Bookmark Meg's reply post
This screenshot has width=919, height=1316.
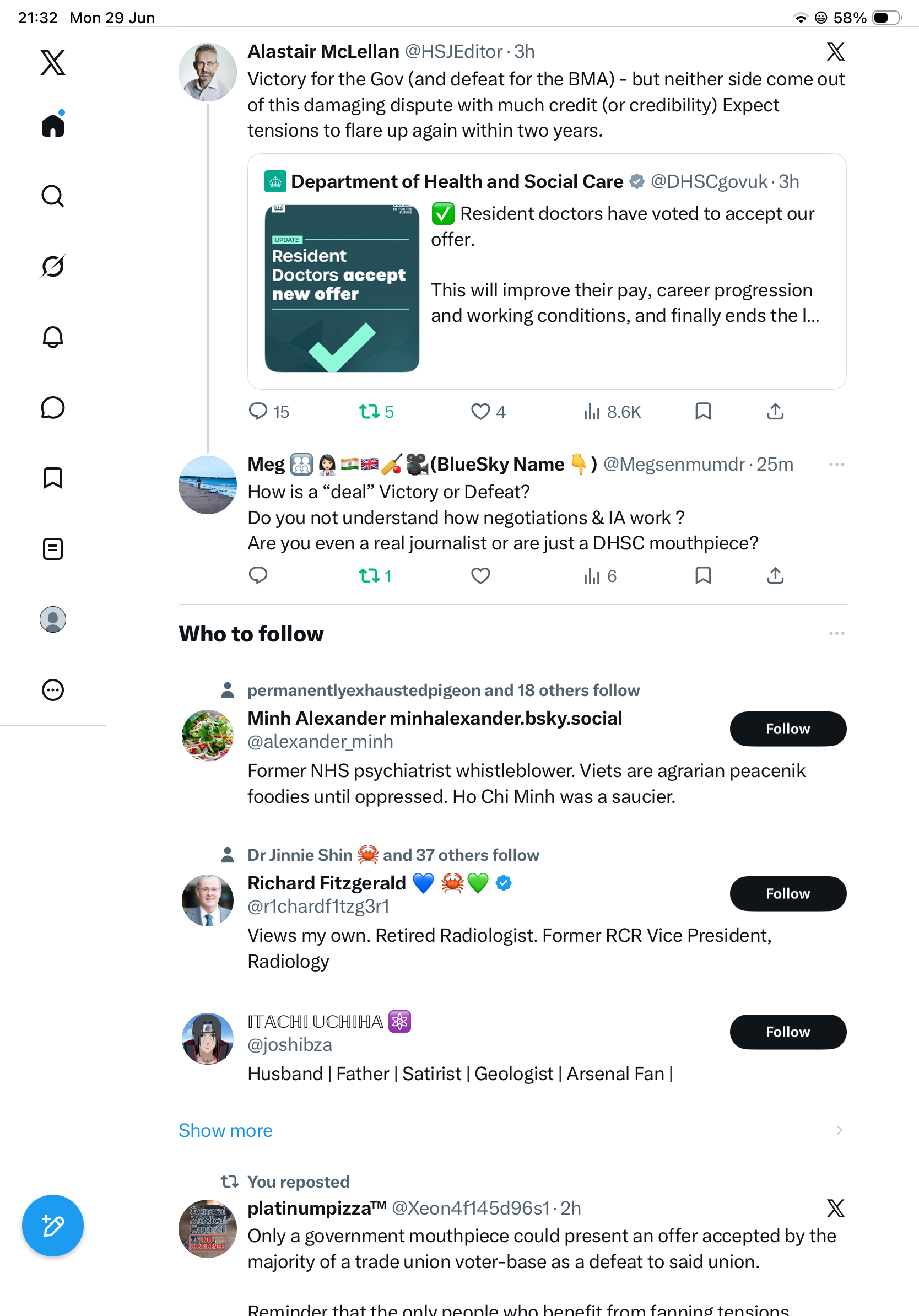[703, 575]
